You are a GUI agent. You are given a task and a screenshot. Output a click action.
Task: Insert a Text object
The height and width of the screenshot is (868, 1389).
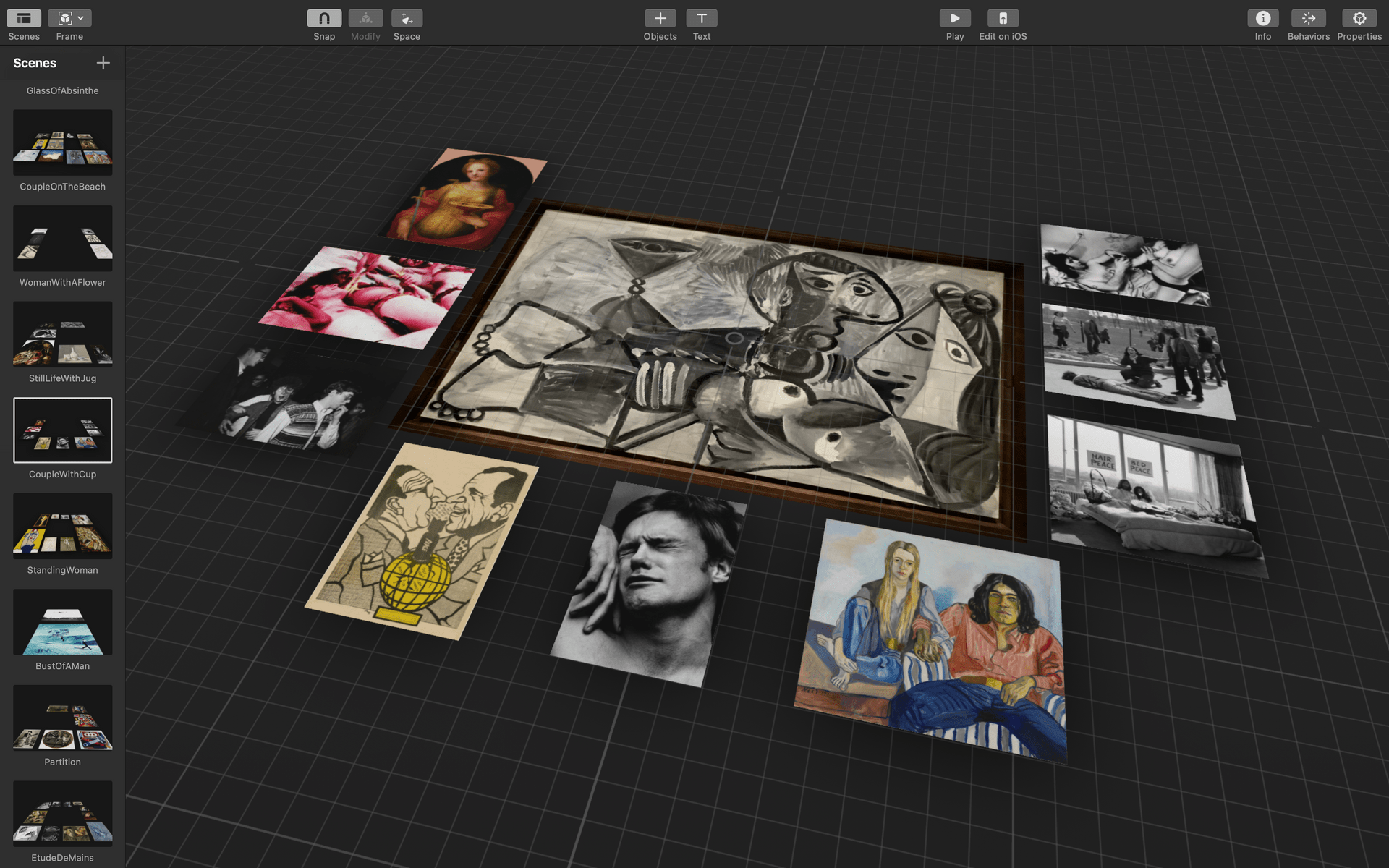click(702, 18)
